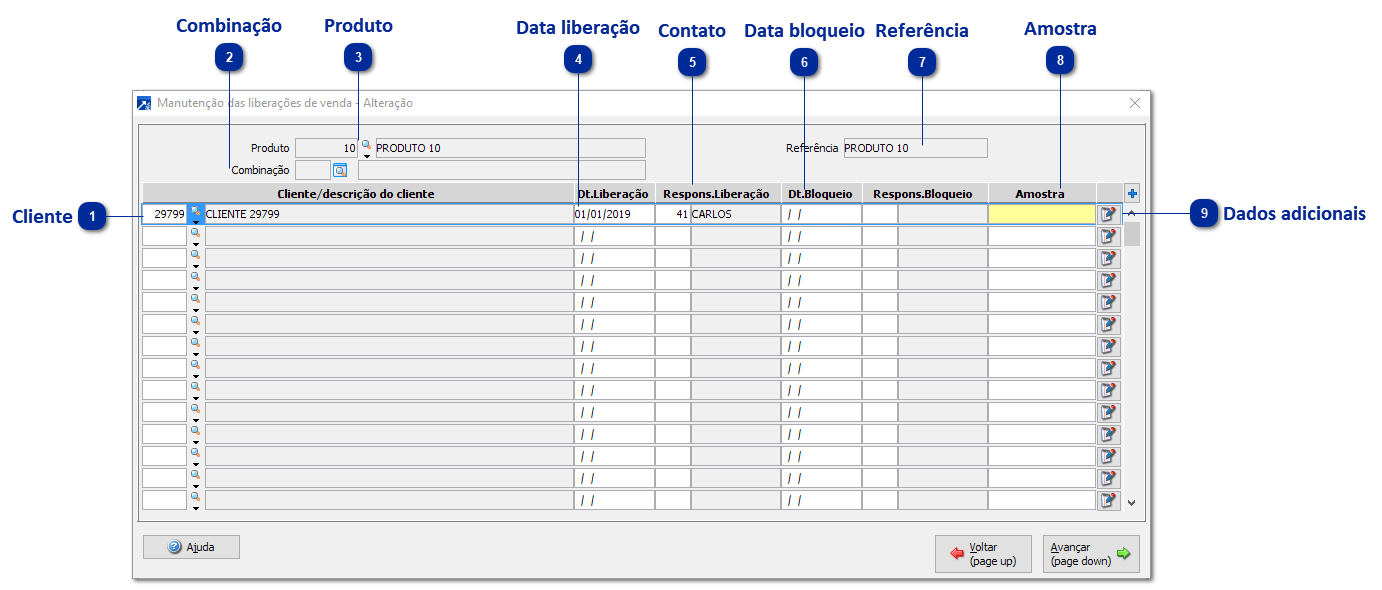Screen dimensions: 1382x590
Task: Click the Respons.Bloqueio column header
Action: (x=925, y=193)
